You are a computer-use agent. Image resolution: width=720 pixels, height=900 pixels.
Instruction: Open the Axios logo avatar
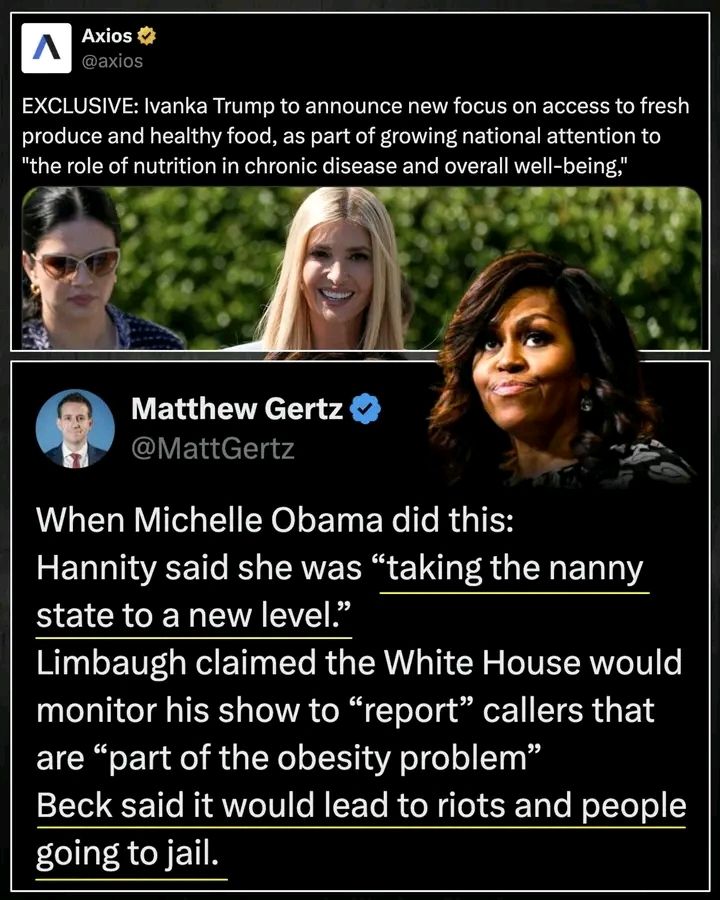click(x=47, y=48)
